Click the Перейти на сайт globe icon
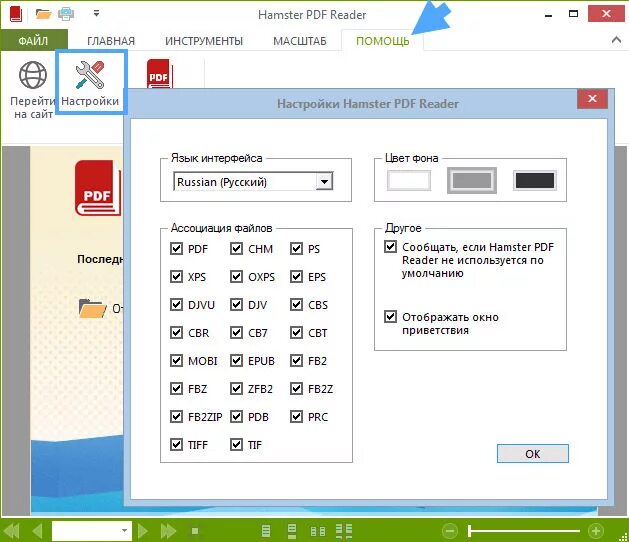629x542 pixels. pos(33,75)
